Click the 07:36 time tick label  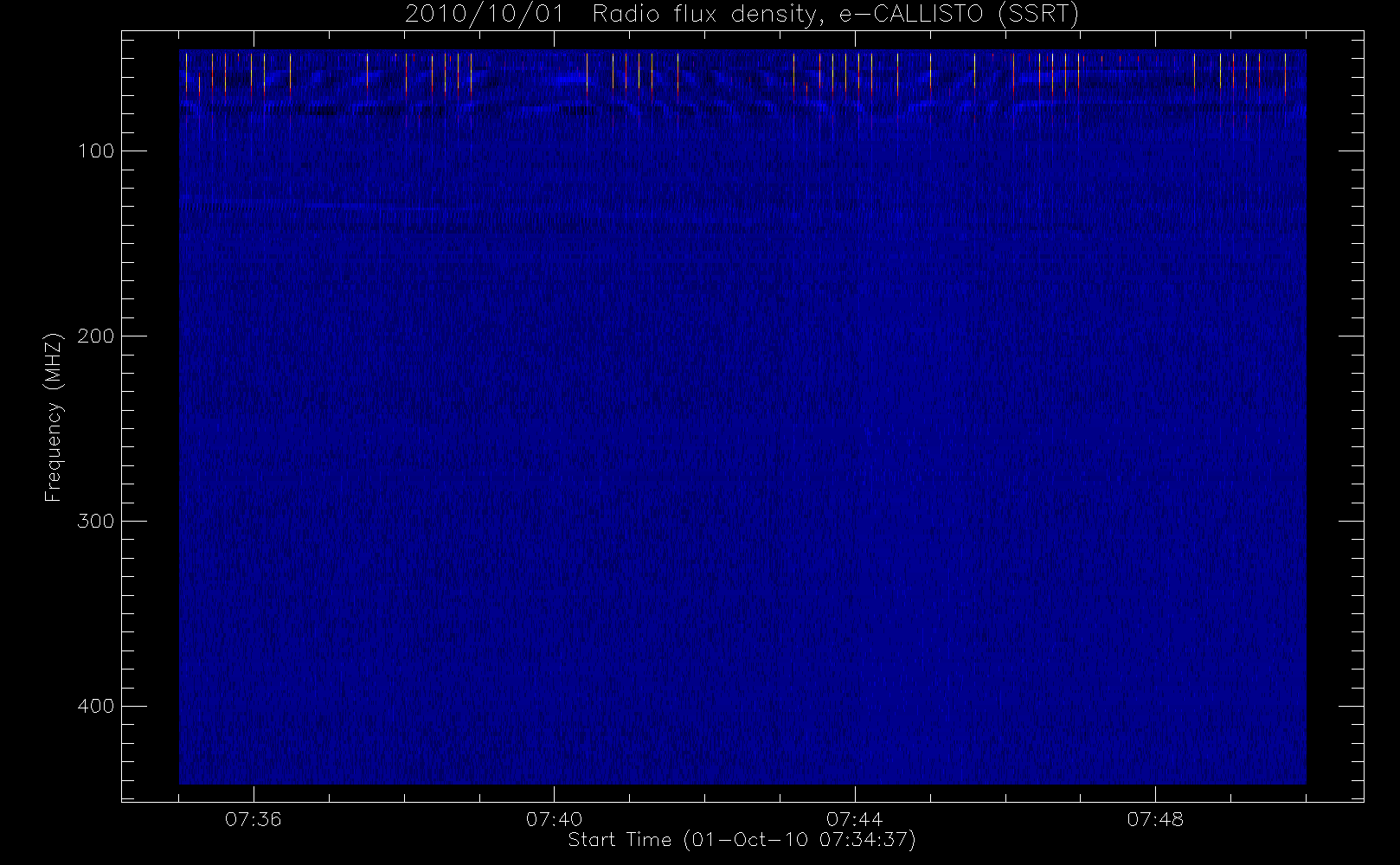254,819
